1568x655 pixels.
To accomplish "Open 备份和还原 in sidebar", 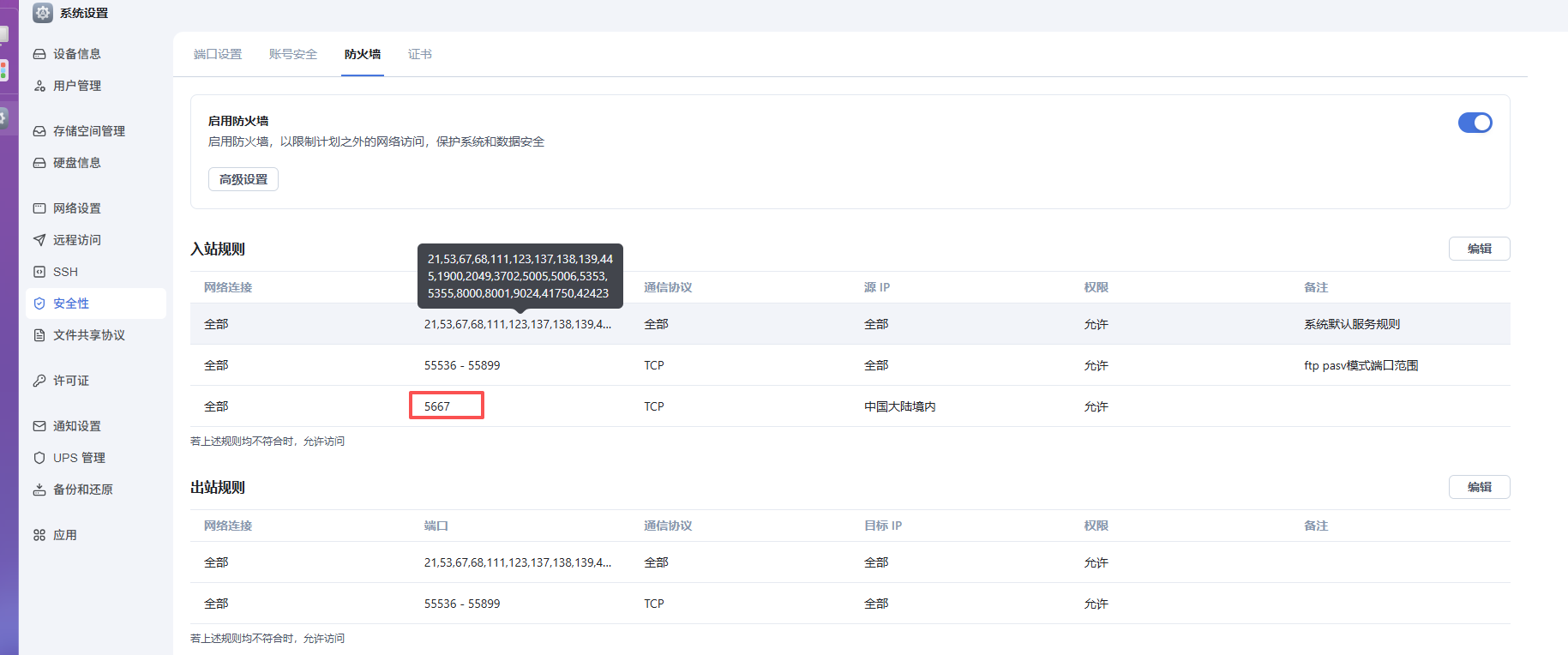I will pos(95,490).
